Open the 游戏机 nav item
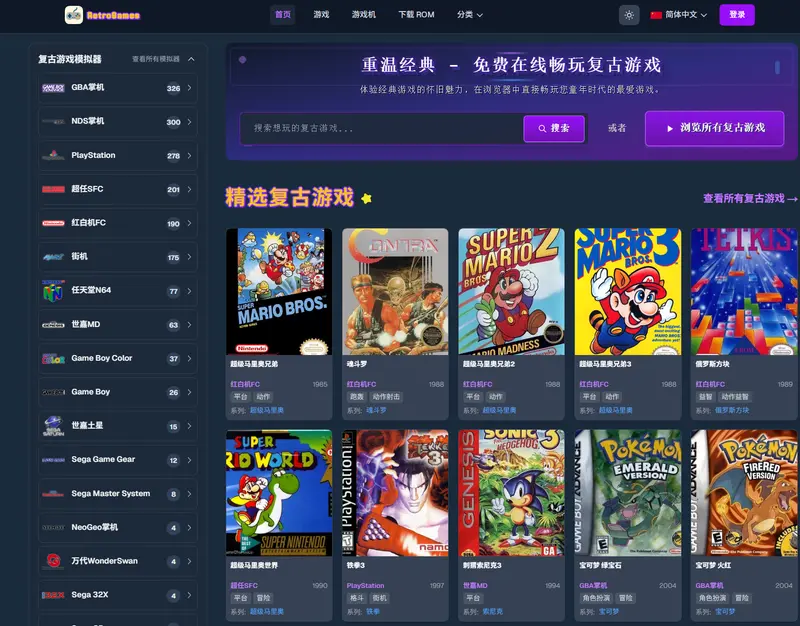This screenshot has width=800, height=626. point(364,15)
